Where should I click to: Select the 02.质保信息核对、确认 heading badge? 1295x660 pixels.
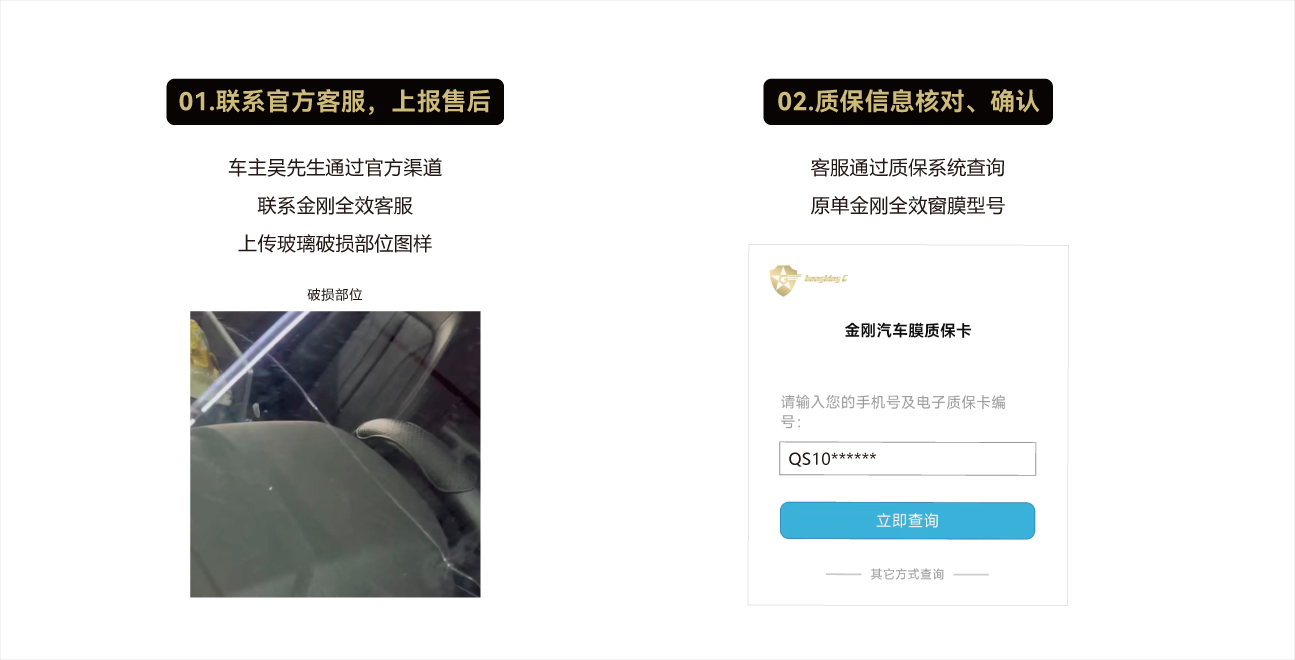point(908,102)
